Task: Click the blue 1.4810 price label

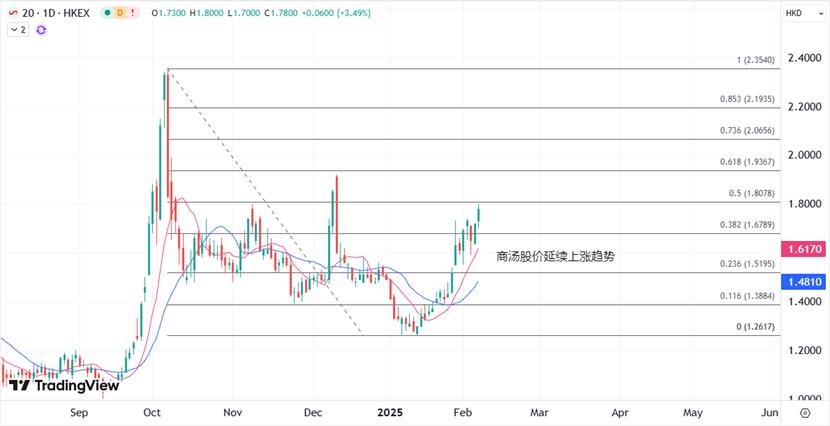Action: coord(805,283)
